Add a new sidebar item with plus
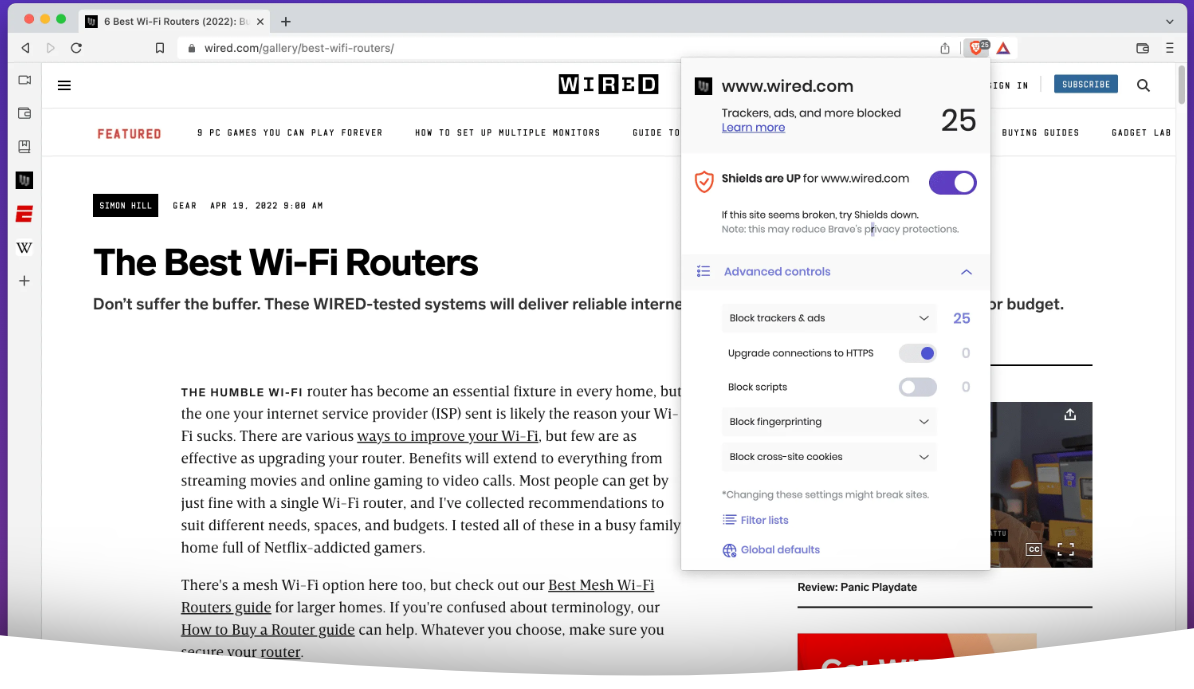The height and width of the screenshot is (689, 1194). tap(24, 281)
